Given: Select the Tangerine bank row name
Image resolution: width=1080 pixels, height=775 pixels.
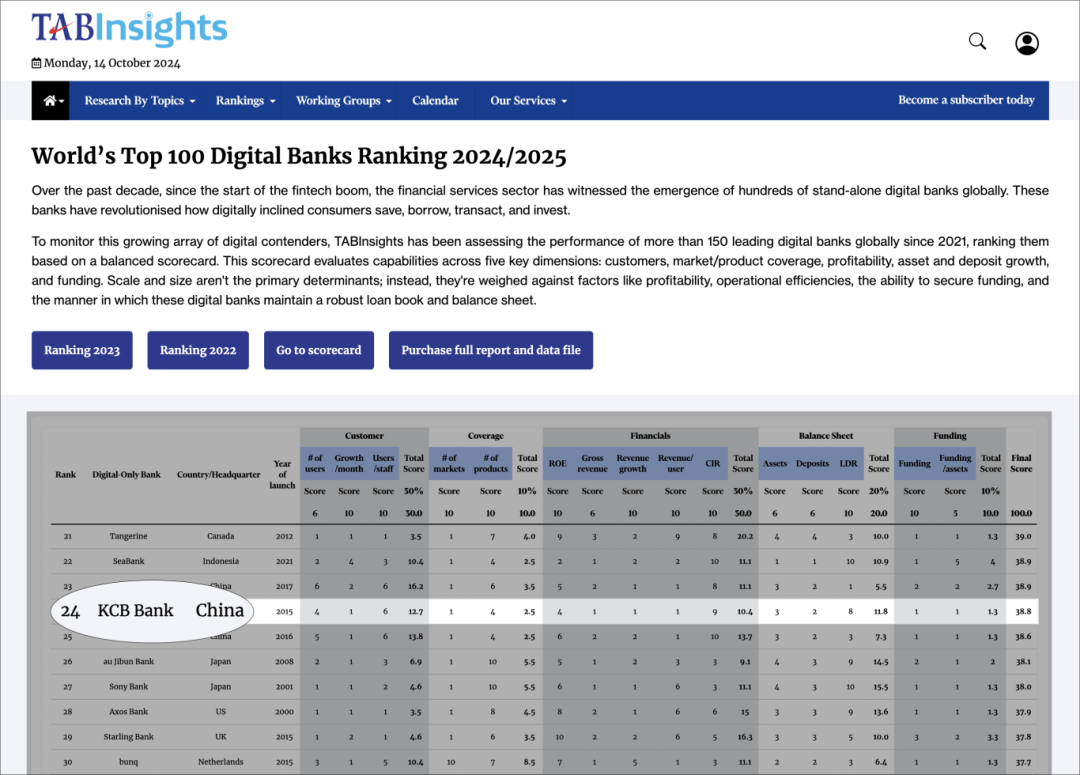Looking at the screenshot, I should (128, 536).
